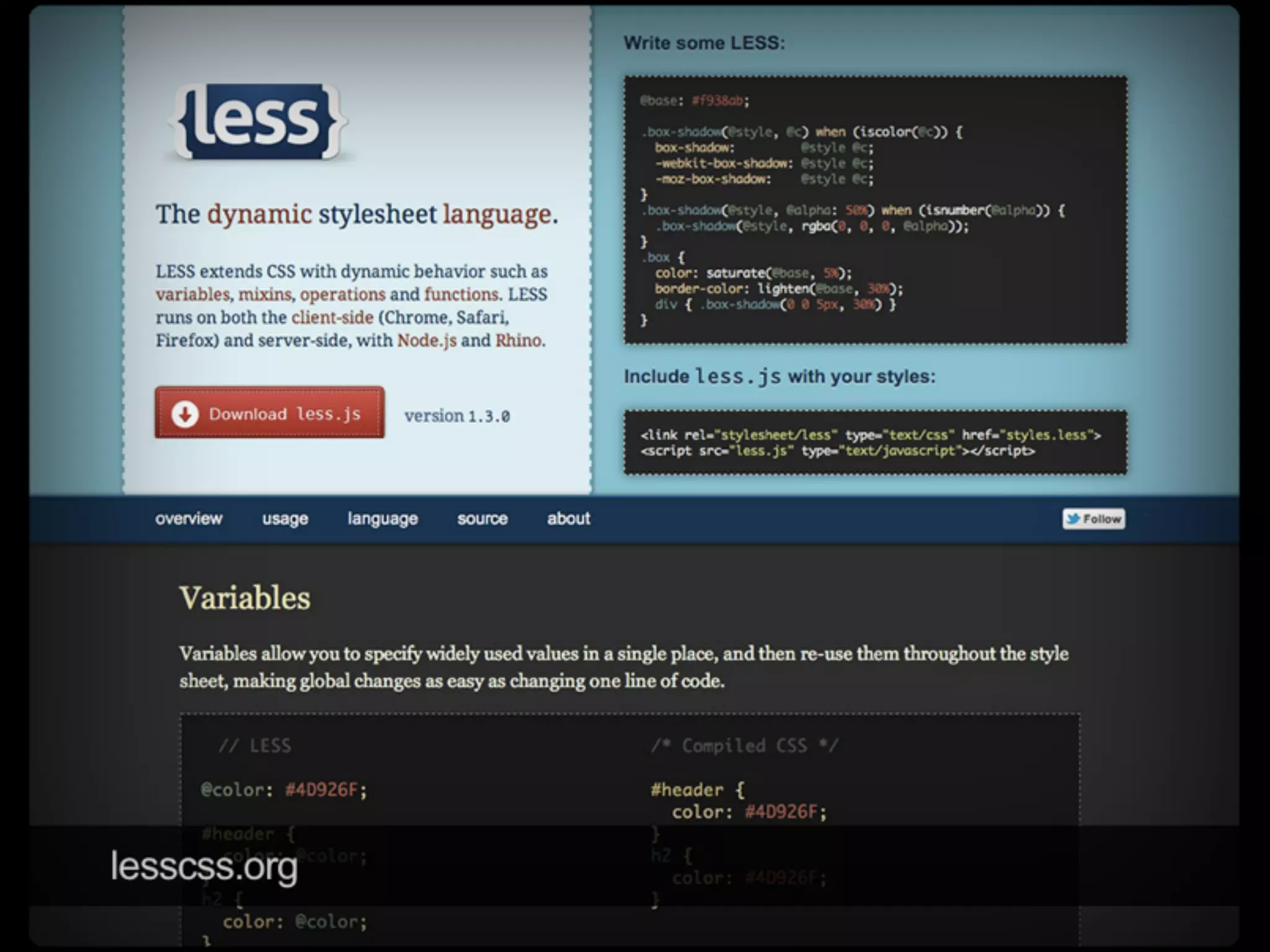The width and height of the screenshot is (1270, 952).
Task: Open the usage nav item
Action: coord(285,519)
